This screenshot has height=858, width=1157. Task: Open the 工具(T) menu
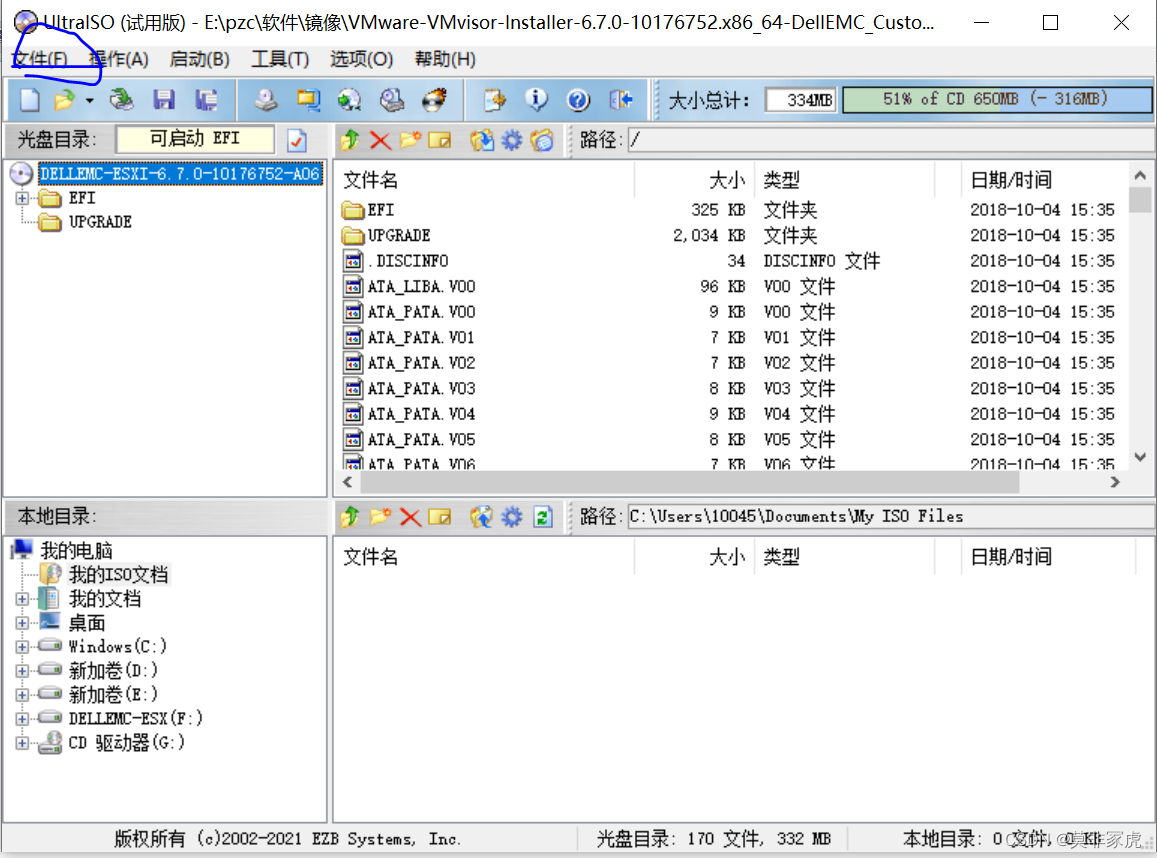point(280,59)
